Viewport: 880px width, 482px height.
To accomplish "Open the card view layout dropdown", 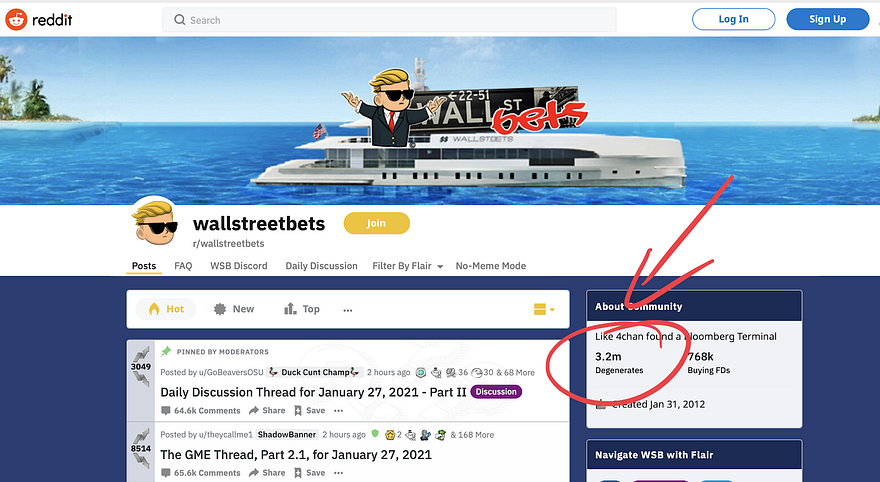I will [544, 309].
